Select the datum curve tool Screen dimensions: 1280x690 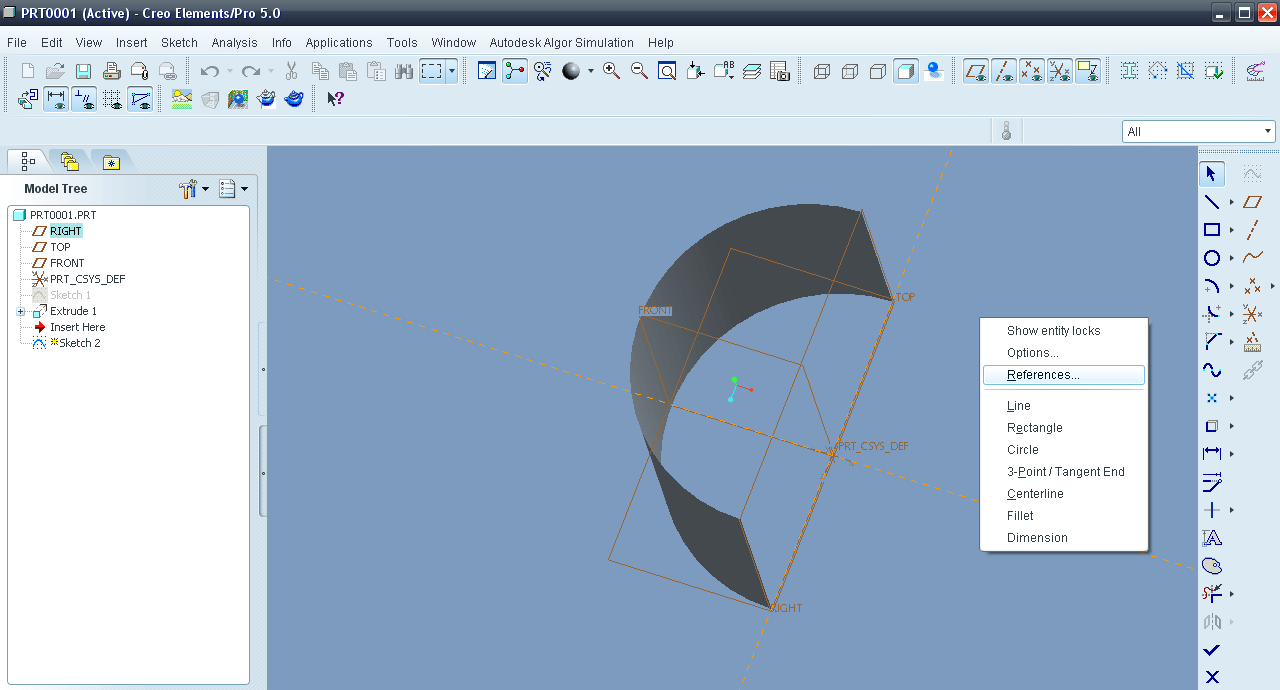point(1252,258)
